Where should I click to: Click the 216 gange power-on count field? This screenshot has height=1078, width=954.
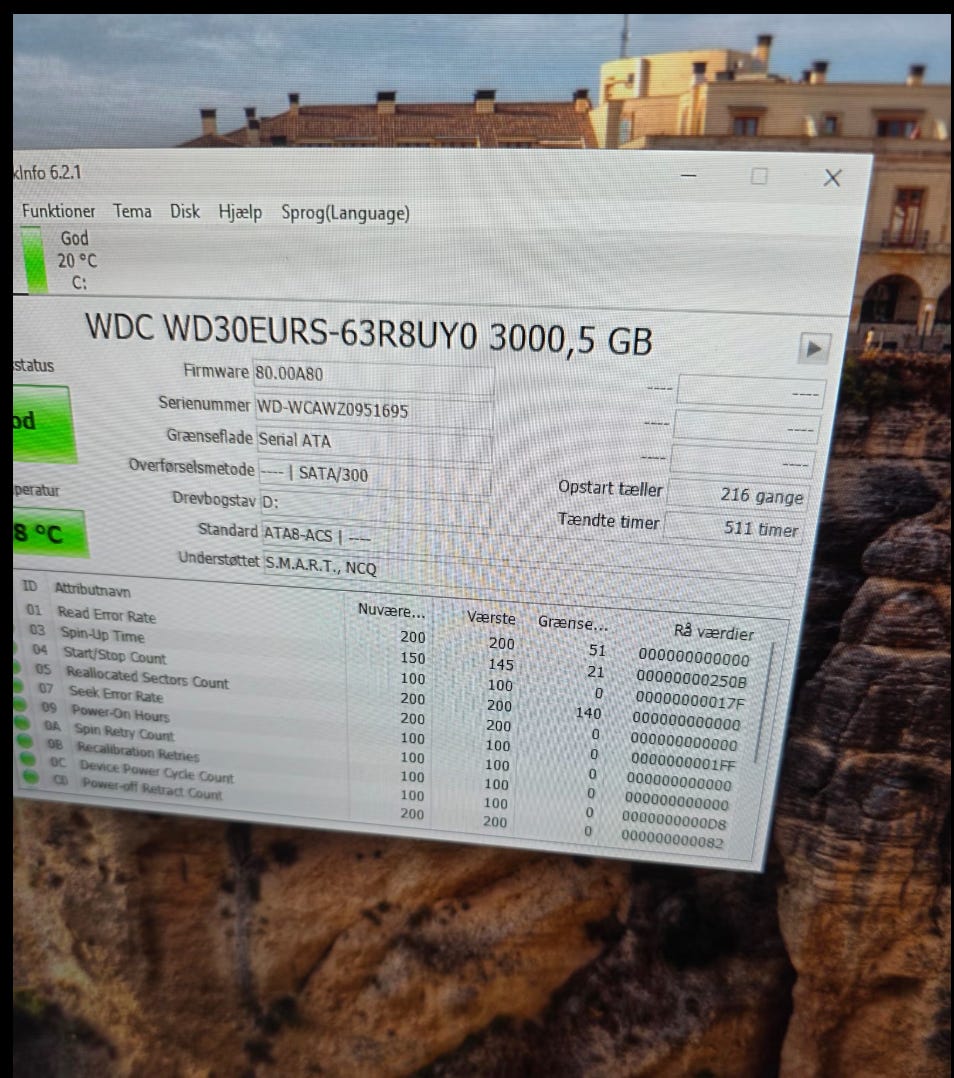coord(737,495)
